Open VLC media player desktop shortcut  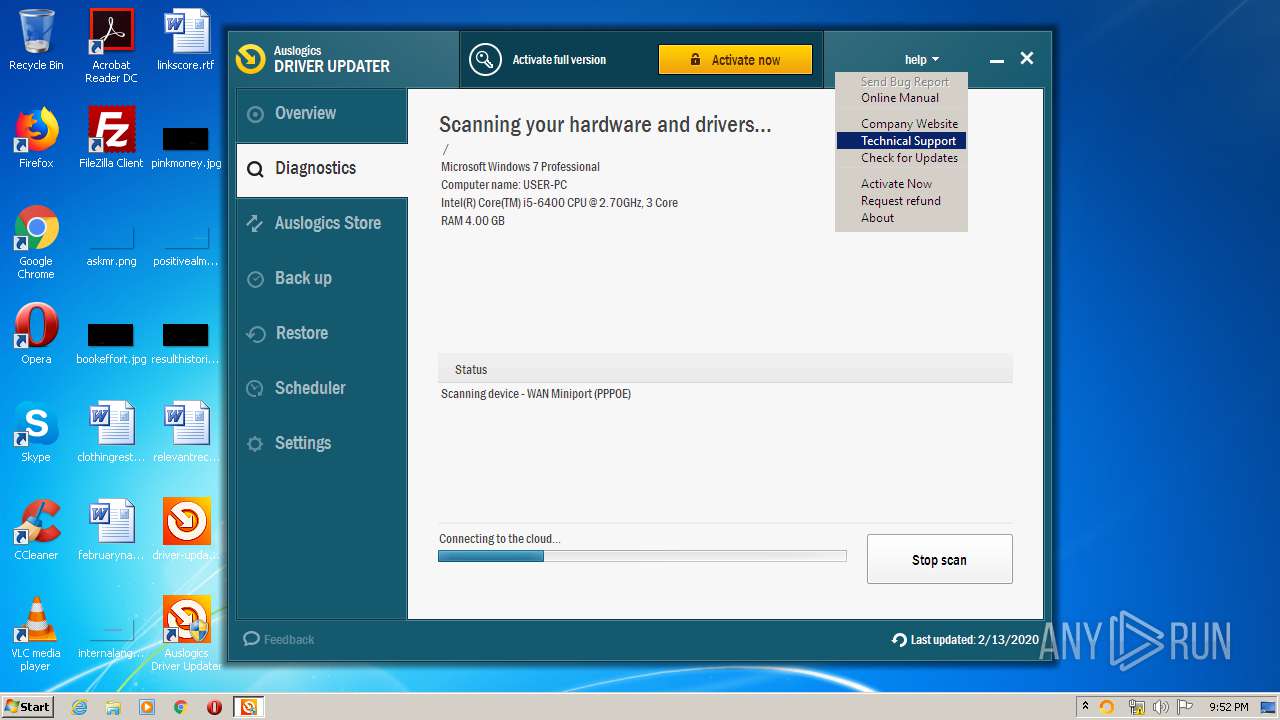[36, 634]
